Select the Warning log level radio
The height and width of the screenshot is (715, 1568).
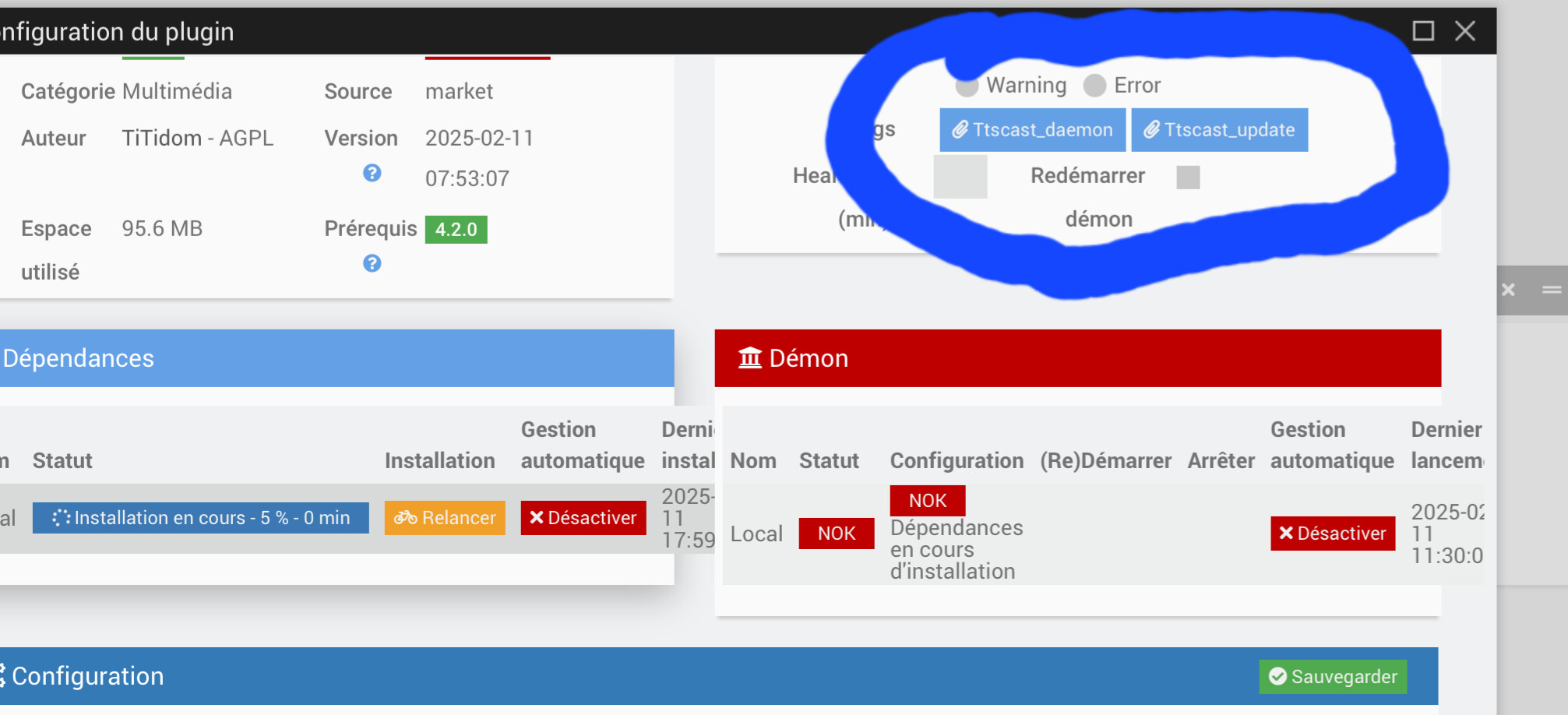pos(967,86)
